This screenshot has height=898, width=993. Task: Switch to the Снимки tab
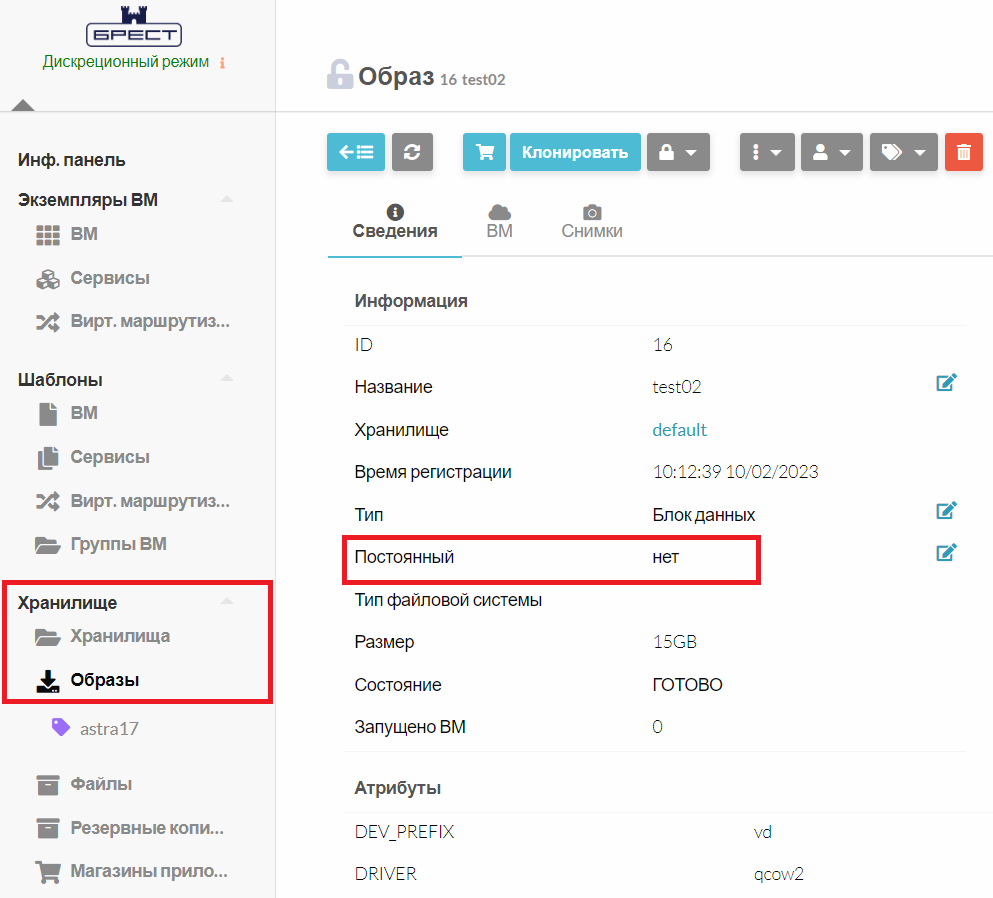(x=592, y=222)
